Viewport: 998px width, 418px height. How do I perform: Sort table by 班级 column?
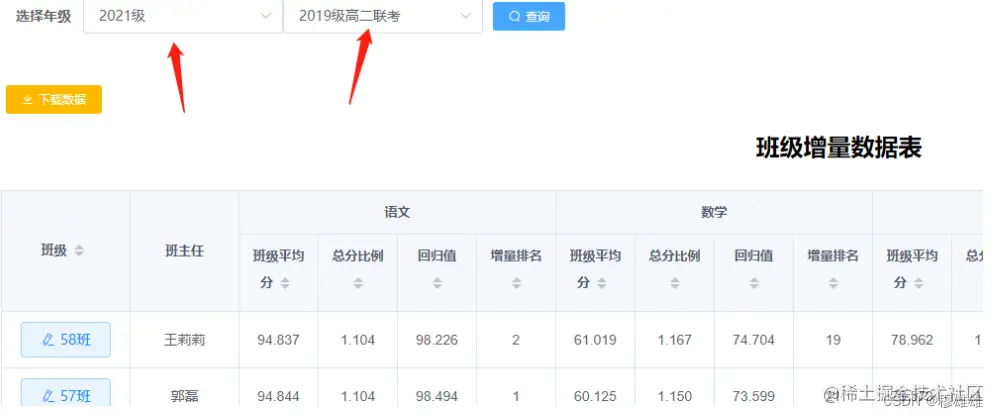[x=79, y=251]
